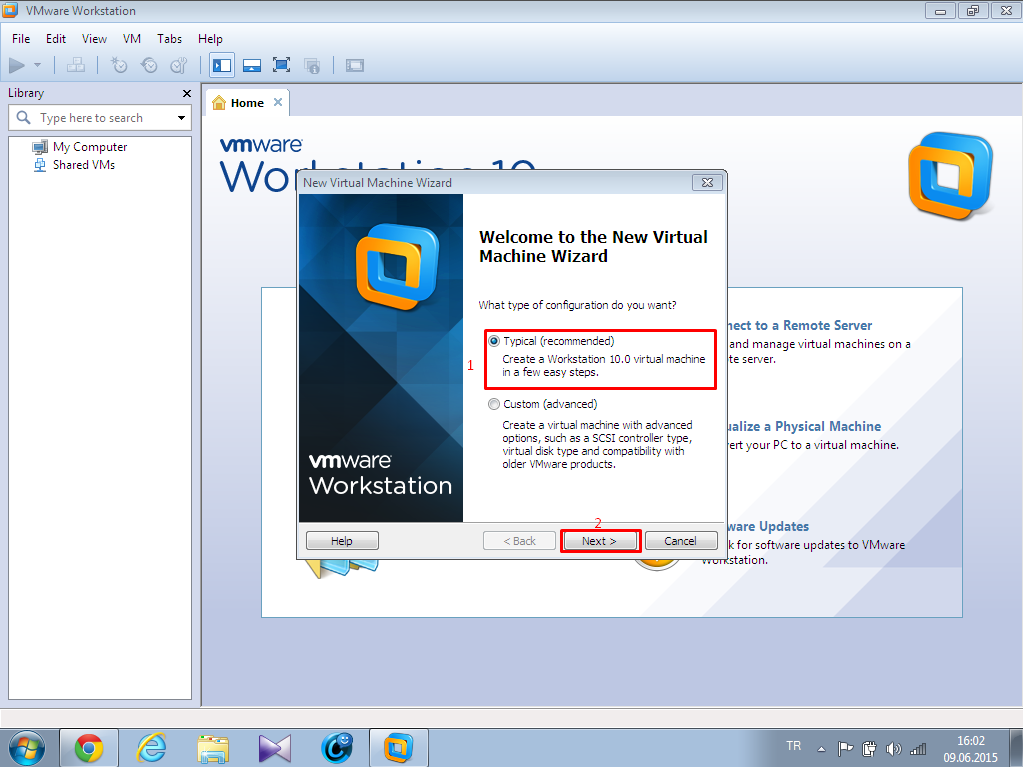Click the Back button in the wizard
This screenshot has height=767, width=1023.
click(x=519, y=541)
